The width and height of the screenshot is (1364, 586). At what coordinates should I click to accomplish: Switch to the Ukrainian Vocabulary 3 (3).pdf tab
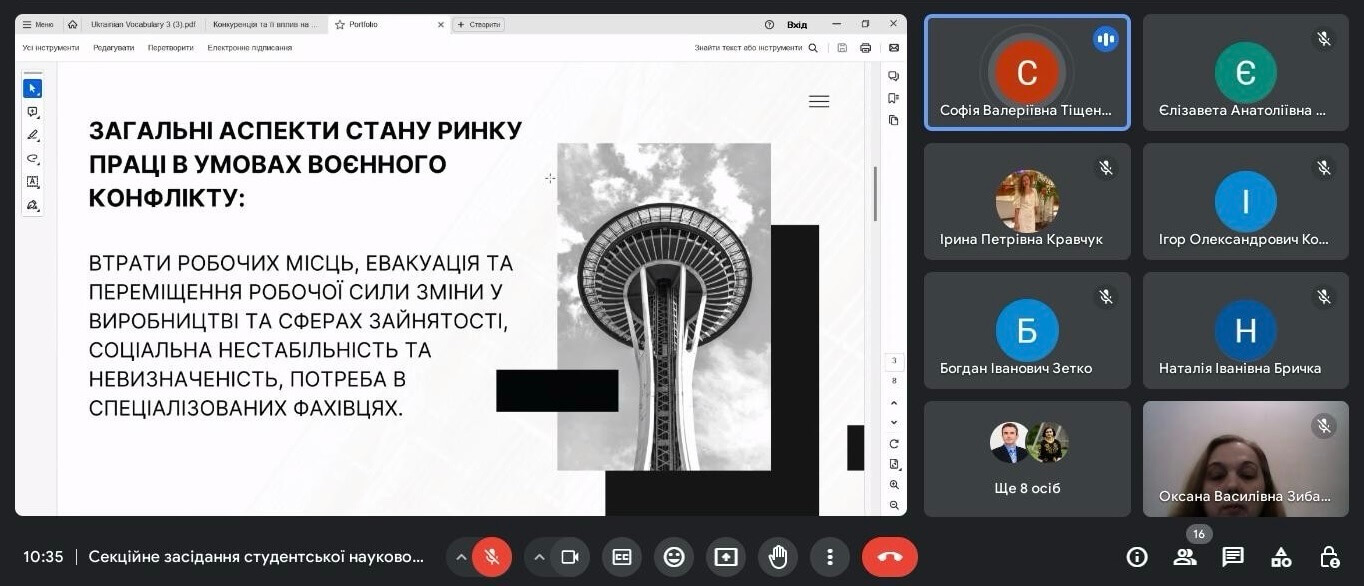pyautogui.click(x=142, y=24)
